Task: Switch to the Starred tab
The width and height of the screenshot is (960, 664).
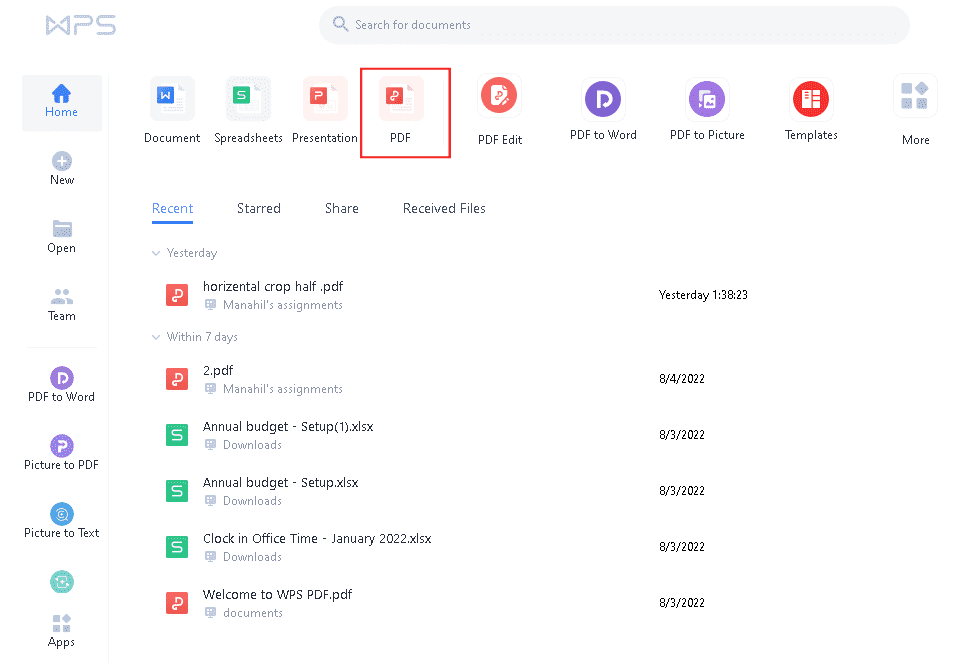Action: tap(259, 209)
